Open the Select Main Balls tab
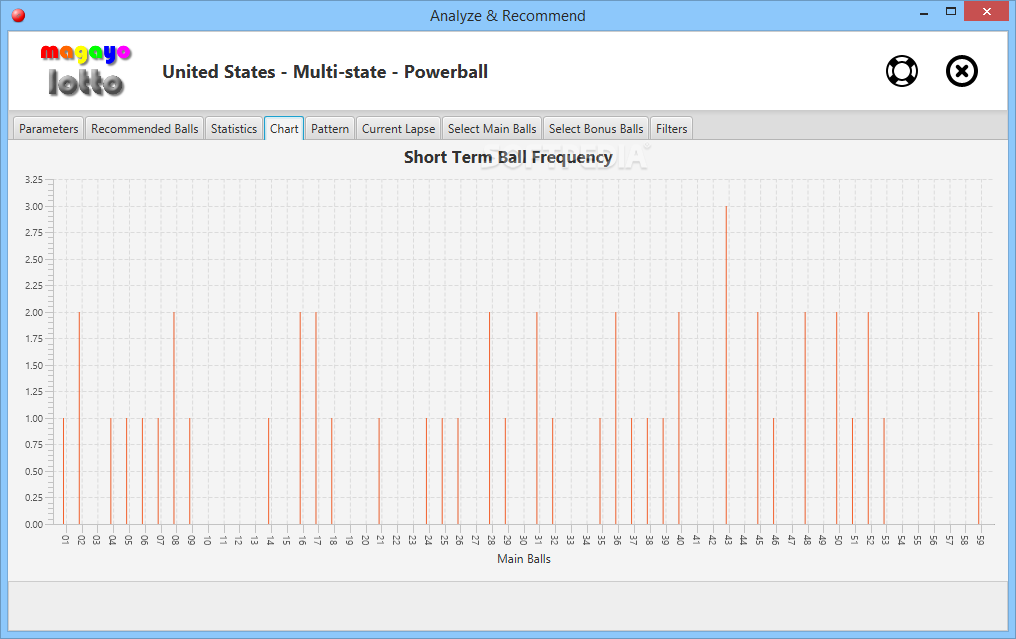This screenshot has height=639, width=1016. [x=492, y=128]
